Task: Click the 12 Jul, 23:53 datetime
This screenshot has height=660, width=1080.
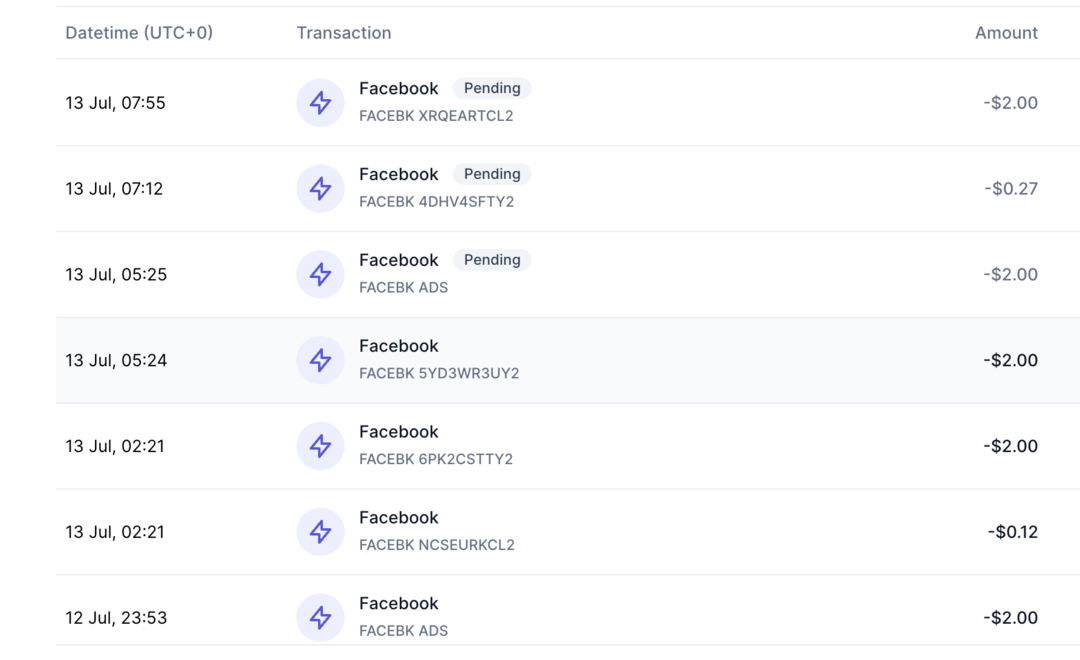Action: [x=116, y=618]
